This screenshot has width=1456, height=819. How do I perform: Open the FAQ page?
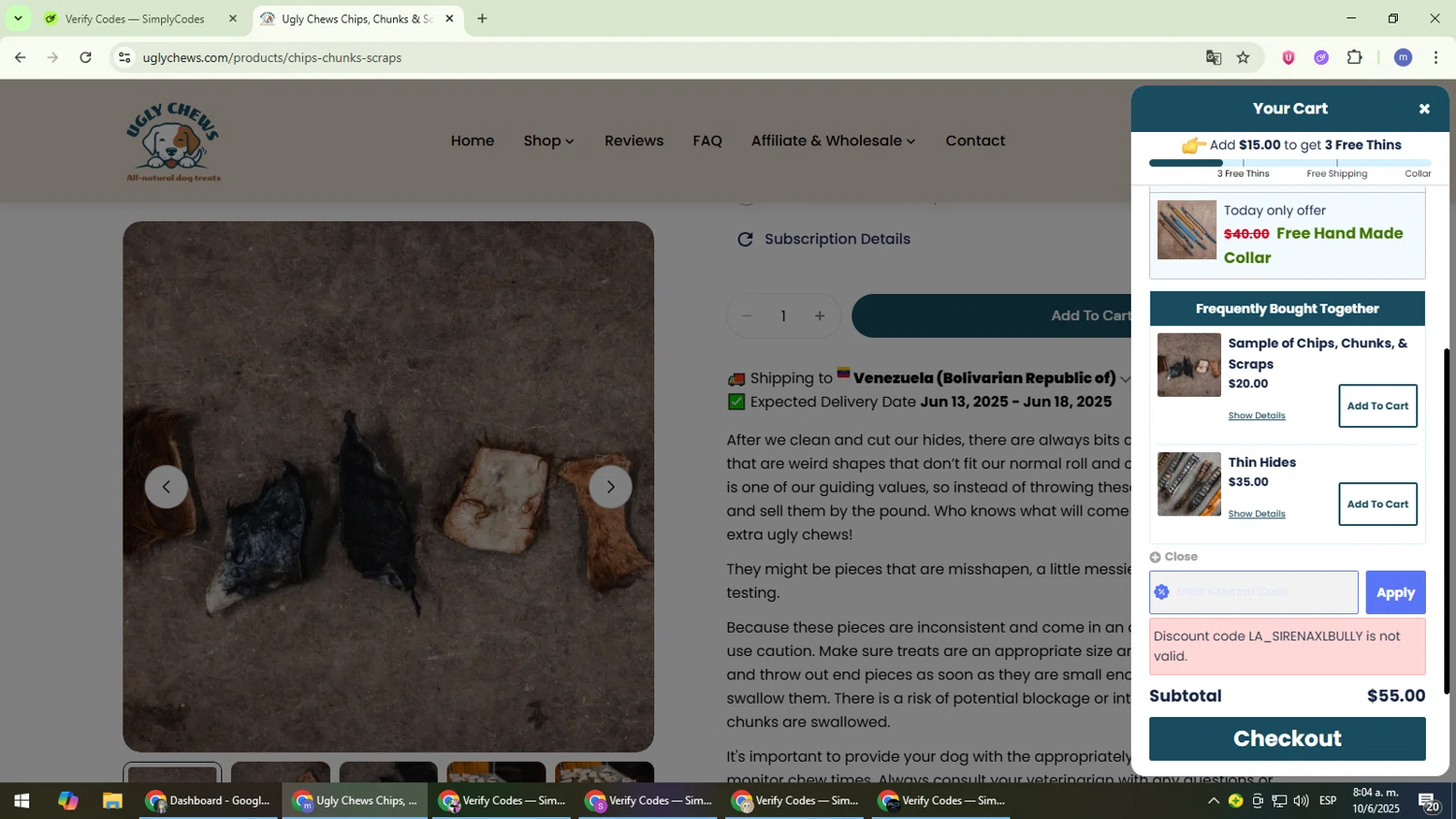708,141
